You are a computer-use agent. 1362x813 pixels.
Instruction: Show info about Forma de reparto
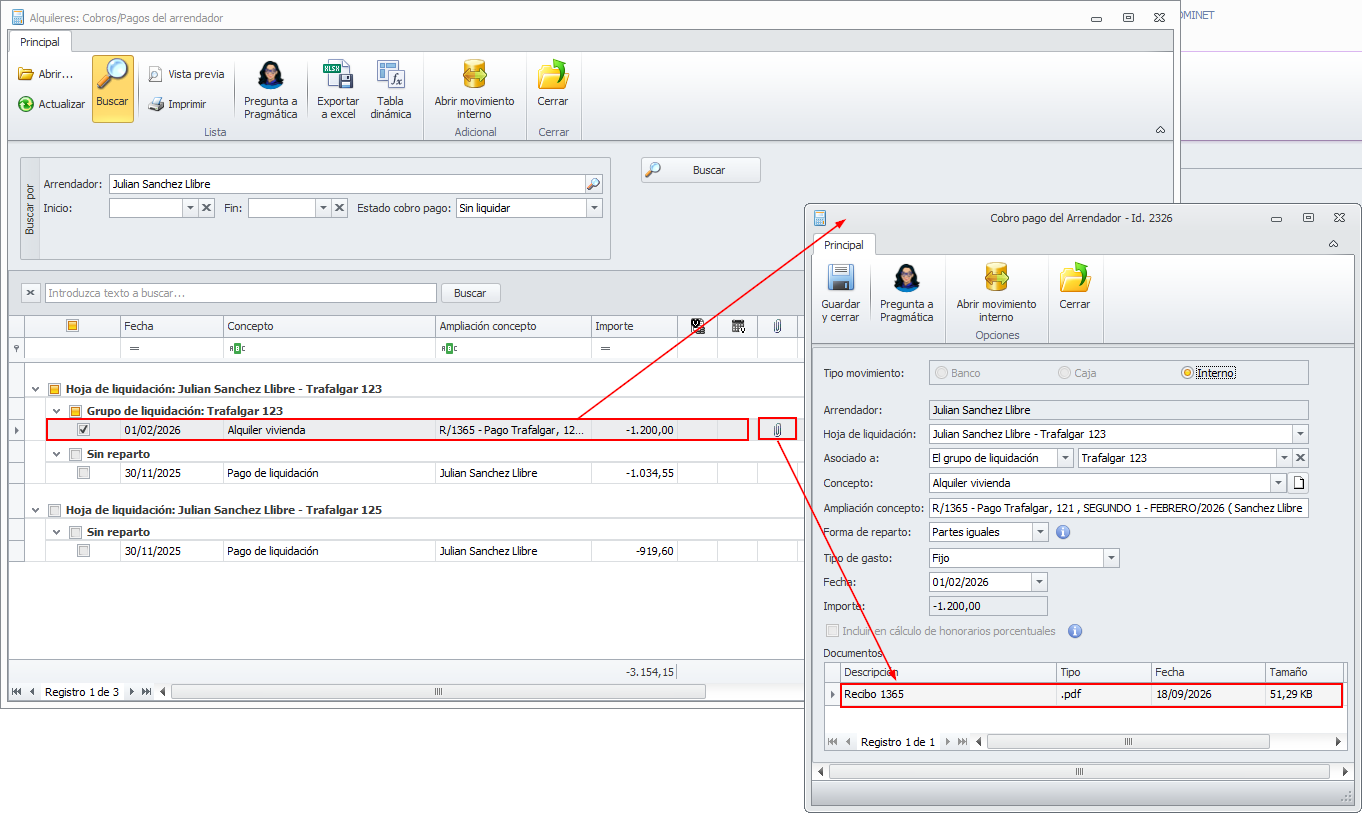coord(1063,532)
